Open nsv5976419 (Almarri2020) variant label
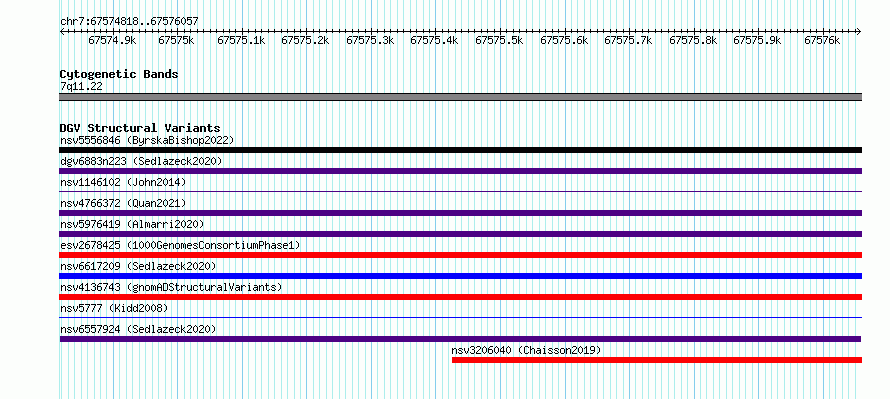Screen dimensions: 890x399 pyautogui.click(x=132, y=224)
